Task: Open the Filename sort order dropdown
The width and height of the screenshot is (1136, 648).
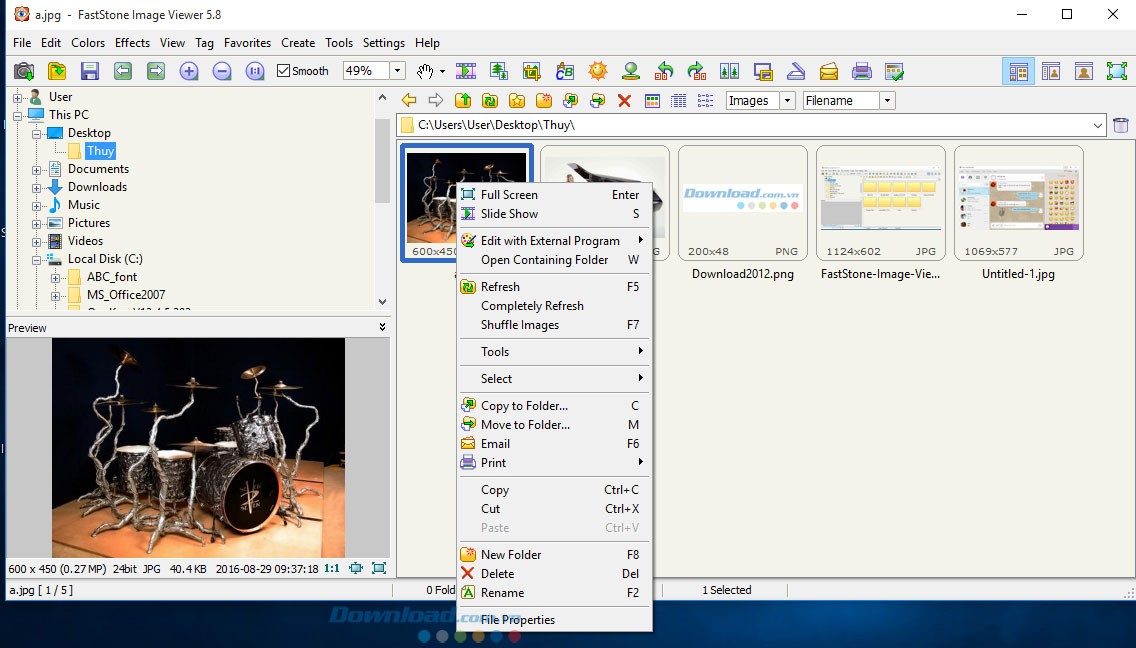Action: (x=886, y=100)
